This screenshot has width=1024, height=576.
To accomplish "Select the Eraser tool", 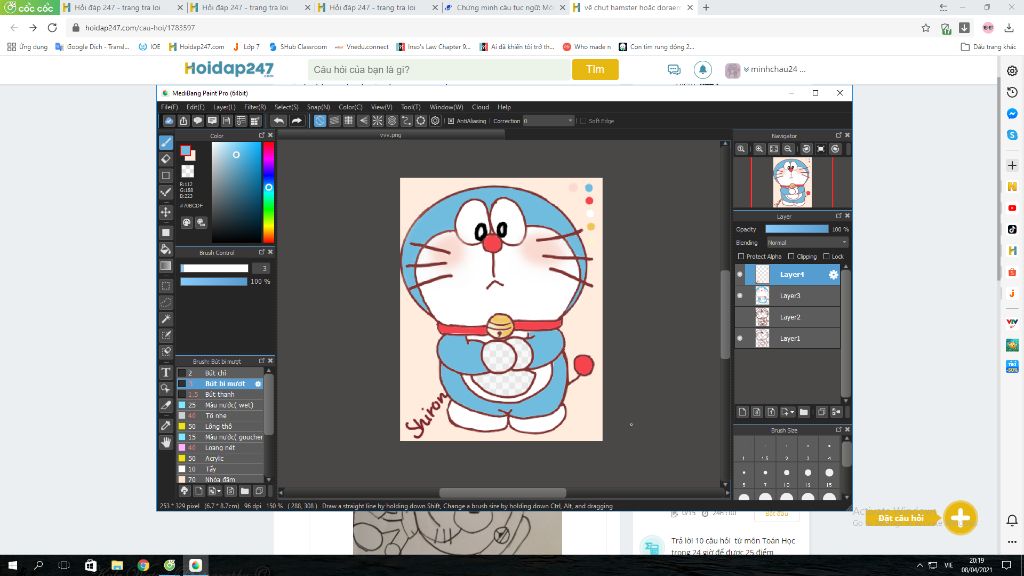I will pyautogui.click(x=166, y=159).
